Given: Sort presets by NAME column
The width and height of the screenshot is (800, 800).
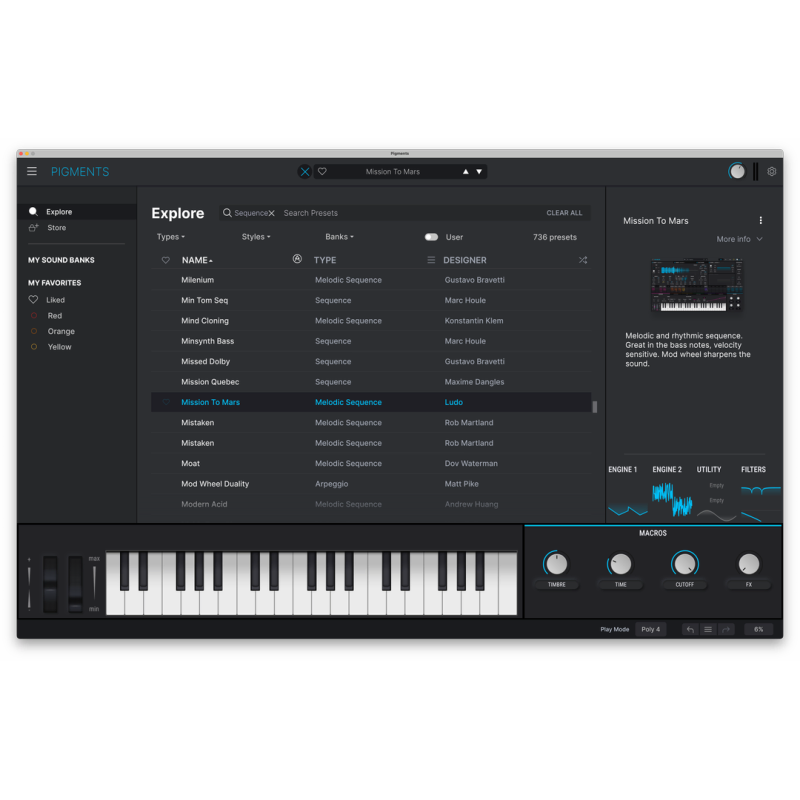Looking at the screenshot, I should pyautogui.click(x=197, y=260).
